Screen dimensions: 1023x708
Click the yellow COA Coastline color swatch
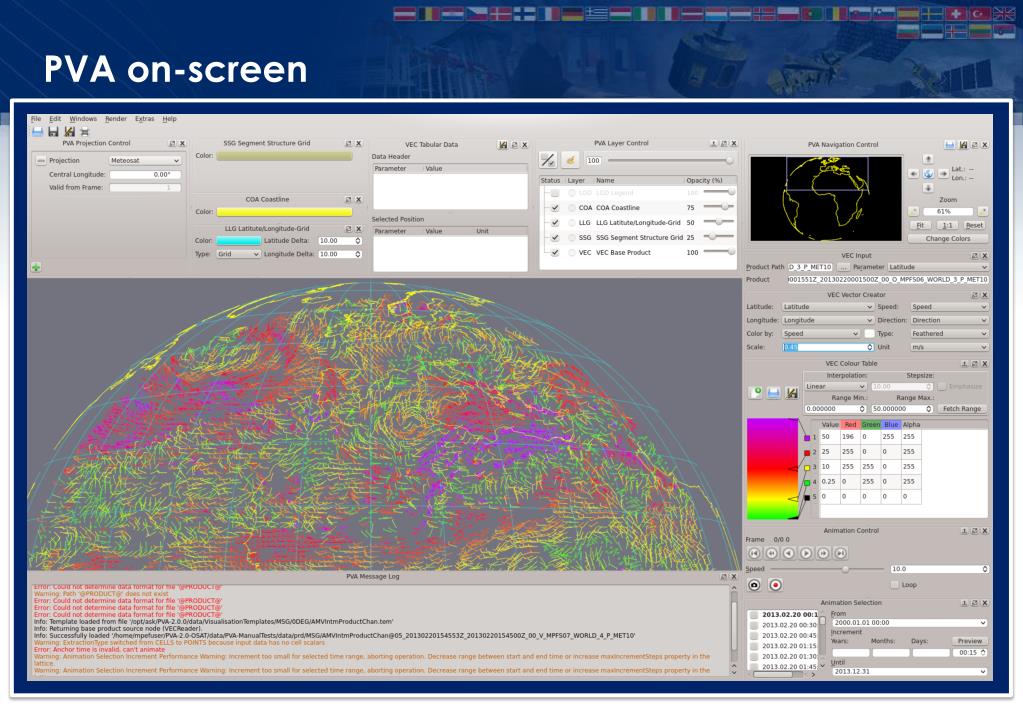point(284,211)
